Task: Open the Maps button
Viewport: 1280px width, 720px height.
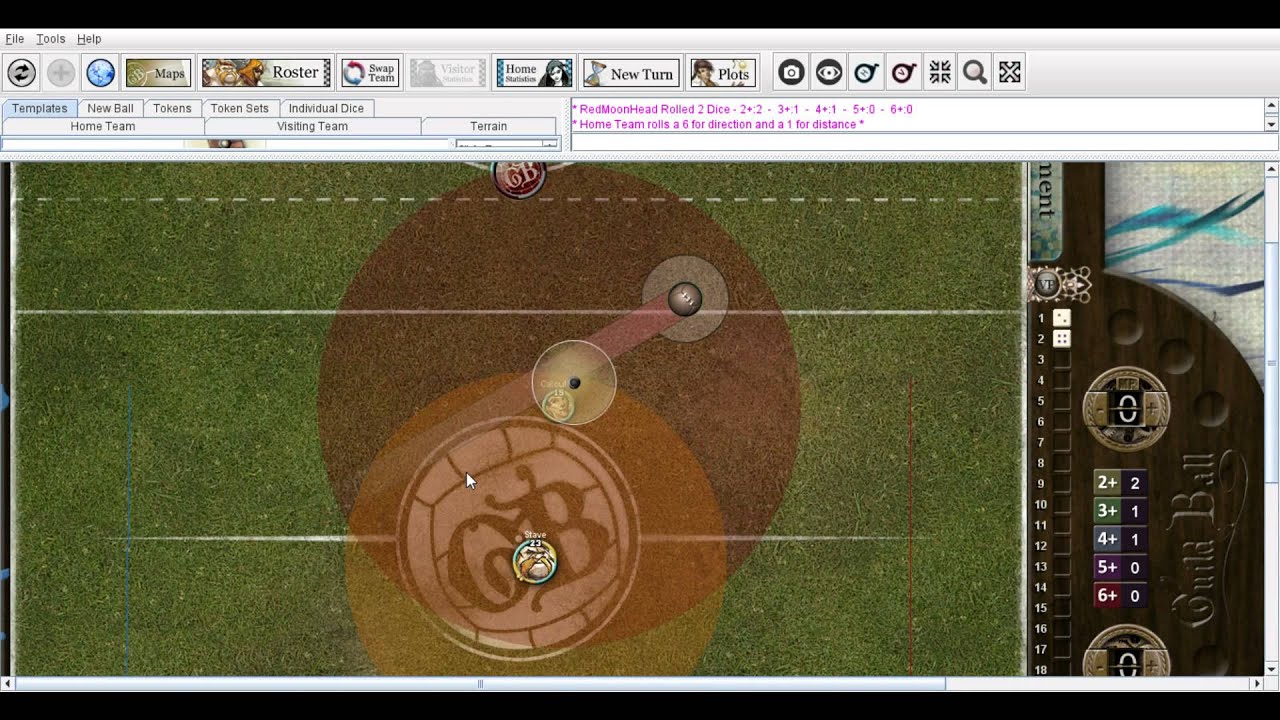Action: 158,73
